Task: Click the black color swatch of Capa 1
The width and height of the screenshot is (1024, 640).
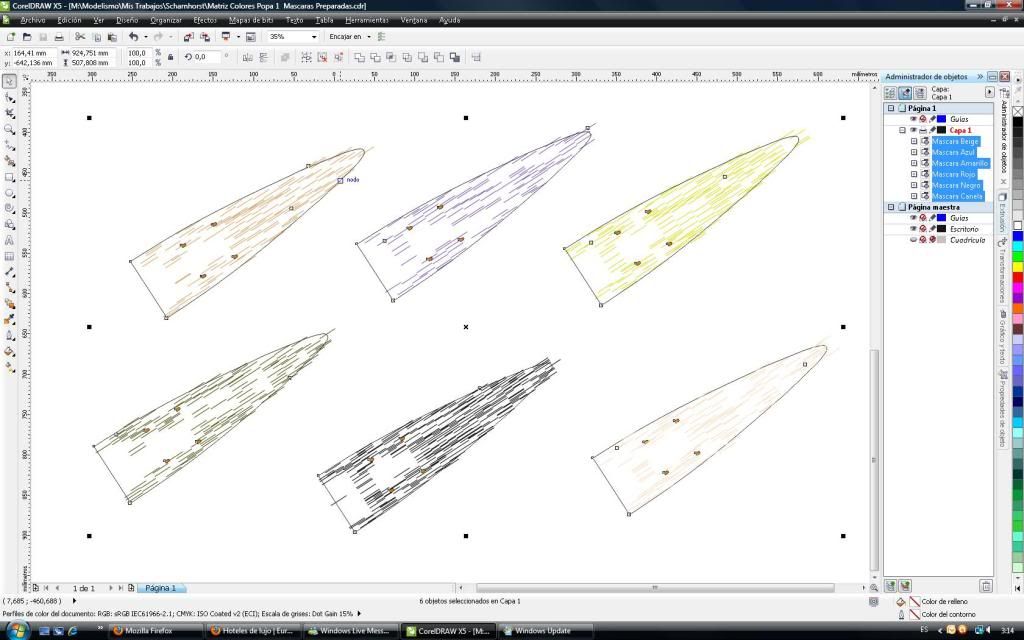Action: [942, 130]
